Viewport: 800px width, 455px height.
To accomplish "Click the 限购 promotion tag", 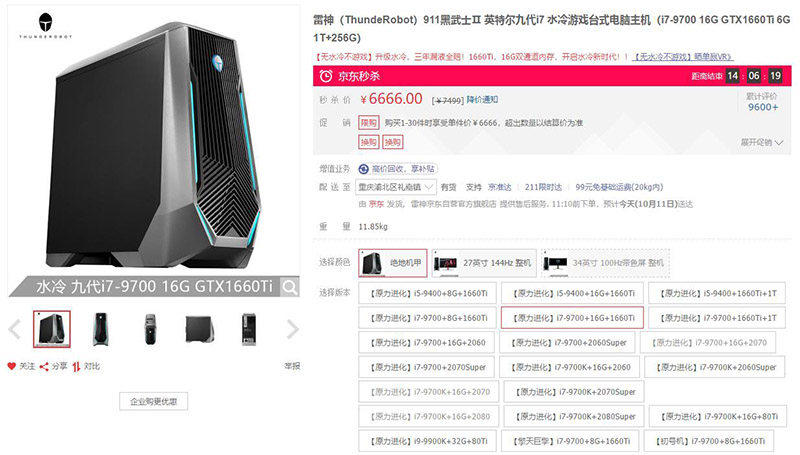I will 368,122.
